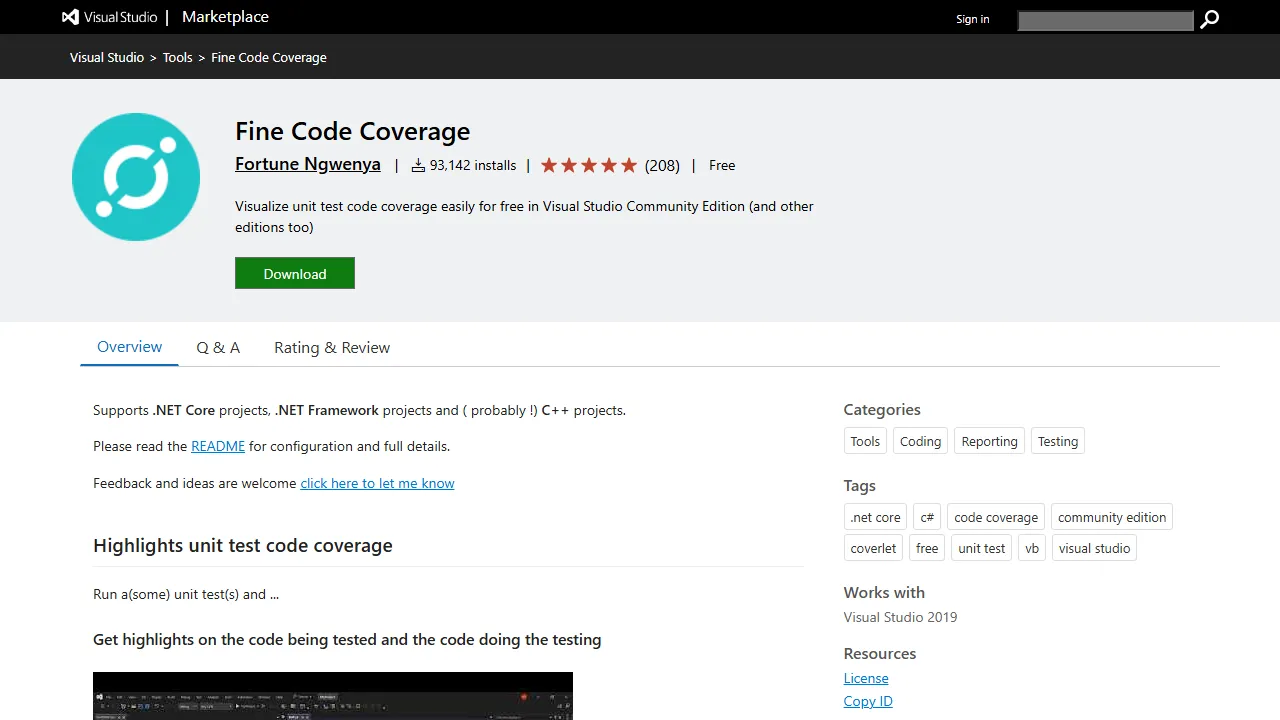1280x720 pixels.
Task: Select the Fine Code Coverage extension logo
Action: pyautogui.click(x=135, y=176)
